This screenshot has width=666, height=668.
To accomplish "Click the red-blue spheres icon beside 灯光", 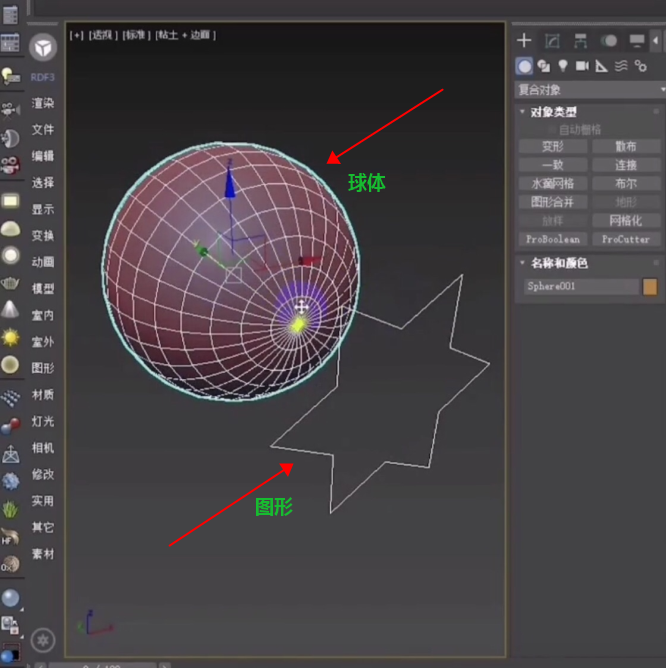I will tap(10, 426).
